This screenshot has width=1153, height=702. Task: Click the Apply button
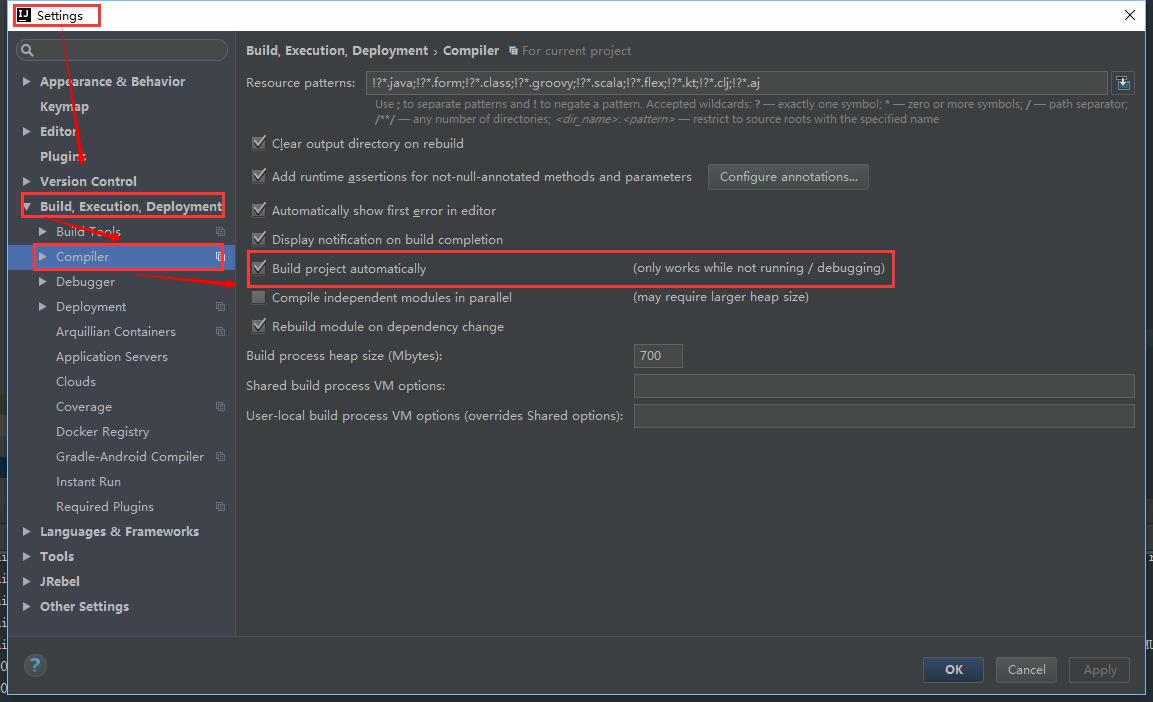(x=1099, y=670)
